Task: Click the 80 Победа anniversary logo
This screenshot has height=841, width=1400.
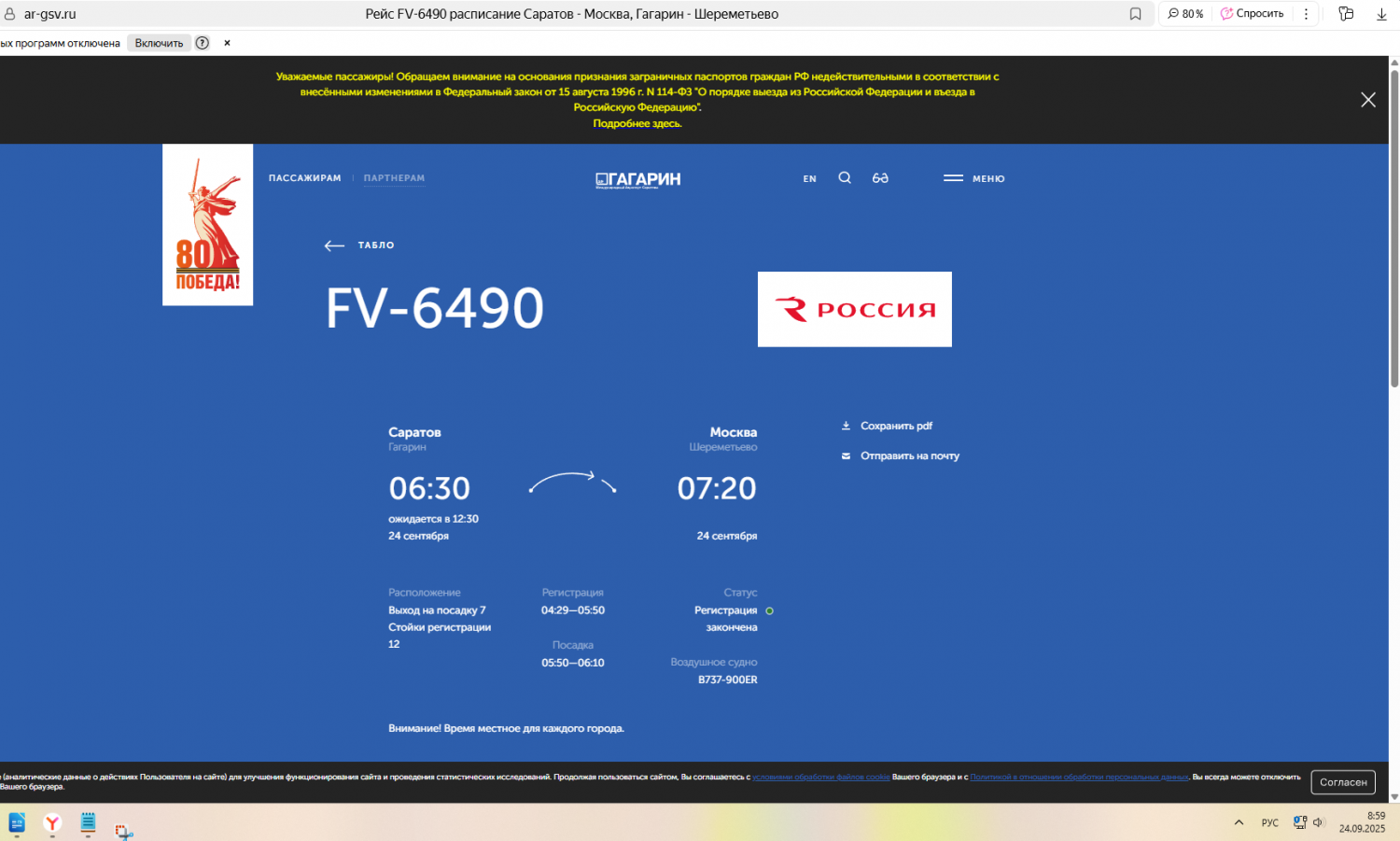Action: click(207, 225)
